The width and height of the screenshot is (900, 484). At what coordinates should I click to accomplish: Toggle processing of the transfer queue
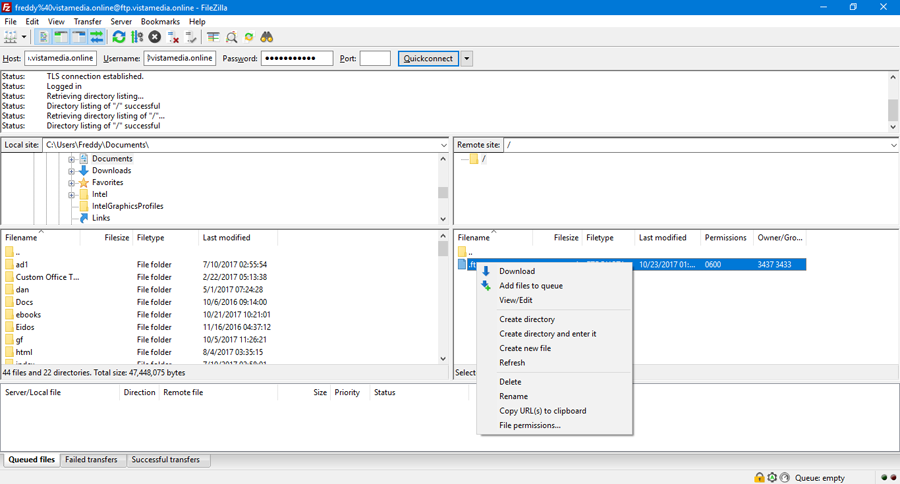point(137,37)
